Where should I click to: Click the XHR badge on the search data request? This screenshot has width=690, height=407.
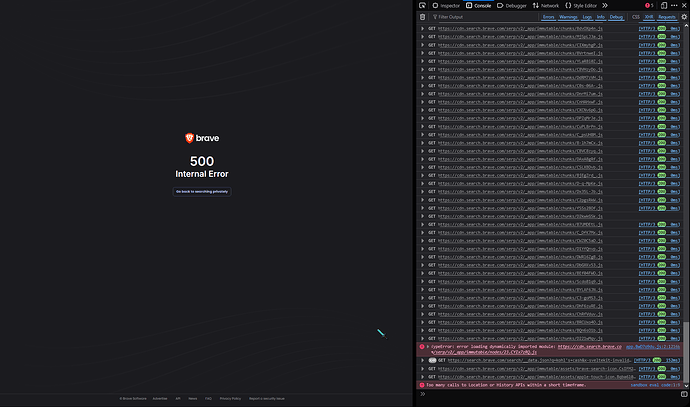coord(432,360)
